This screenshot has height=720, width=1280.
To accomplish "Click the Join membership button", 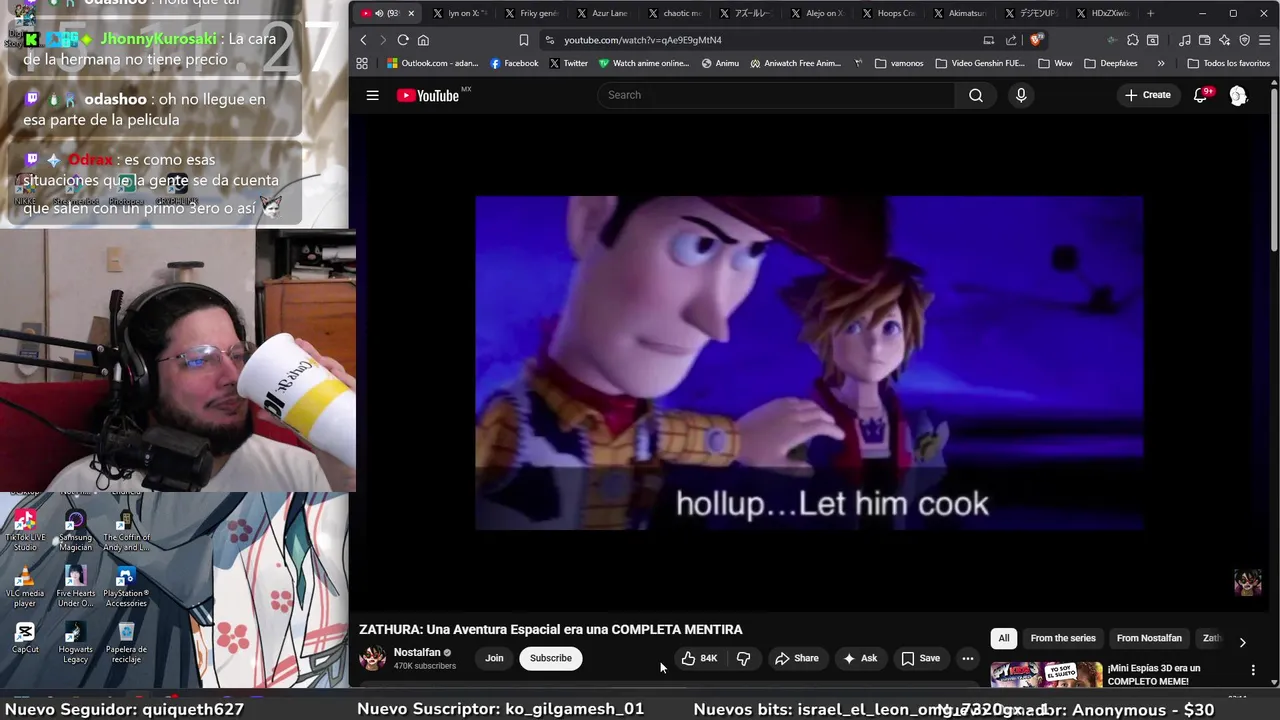I will pyautogui.click(x=494, y=658).
